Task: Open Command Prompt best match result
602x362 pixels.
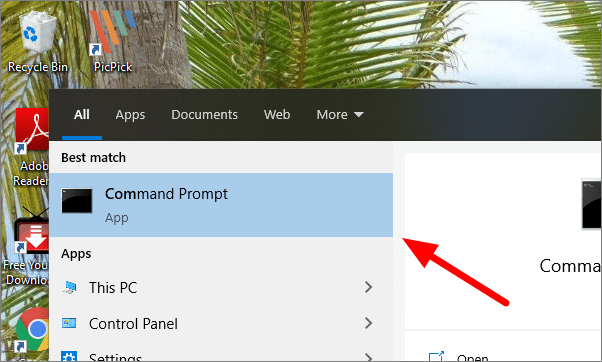Action: (221, 205)
